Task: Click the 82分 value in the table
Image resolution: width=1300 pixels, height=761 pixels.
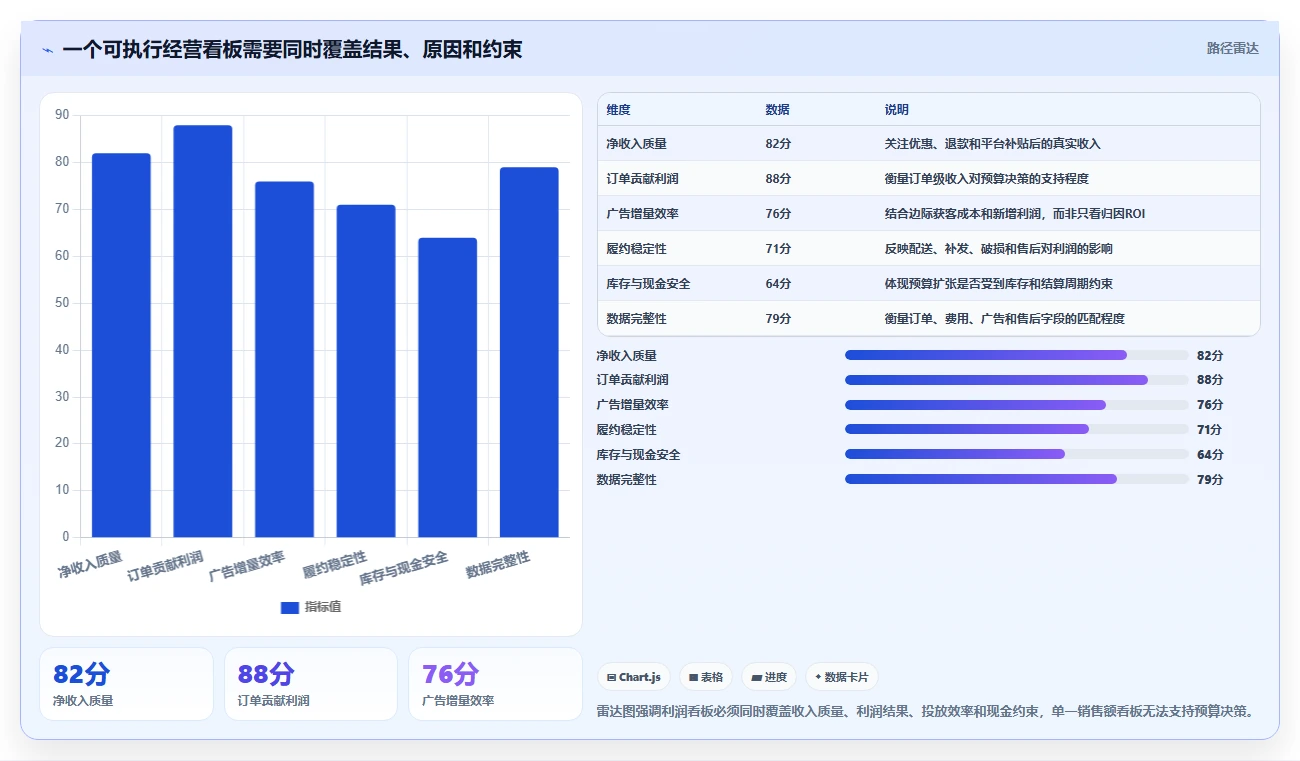Action: coord(778,144)
